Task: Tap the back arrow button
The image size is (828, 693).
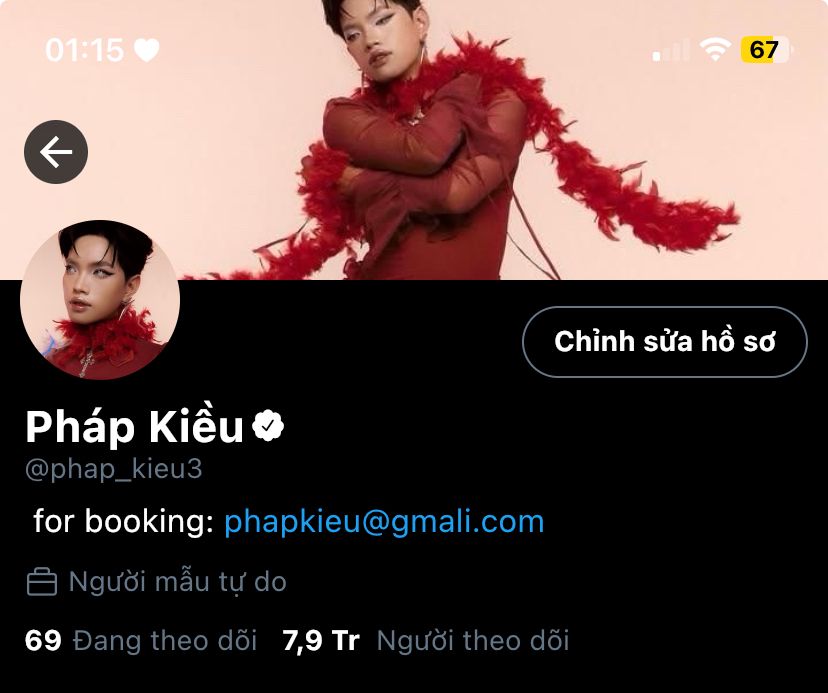Action: tap(56, 152)
